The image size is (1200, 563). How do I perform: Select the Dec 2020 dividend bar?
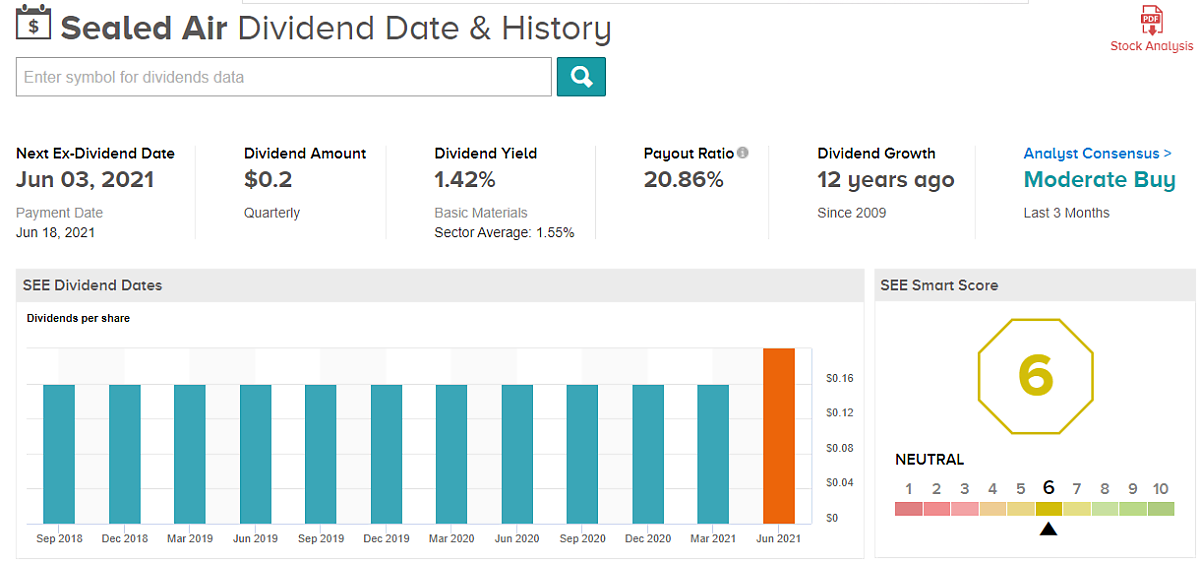(x=648, y=454)
